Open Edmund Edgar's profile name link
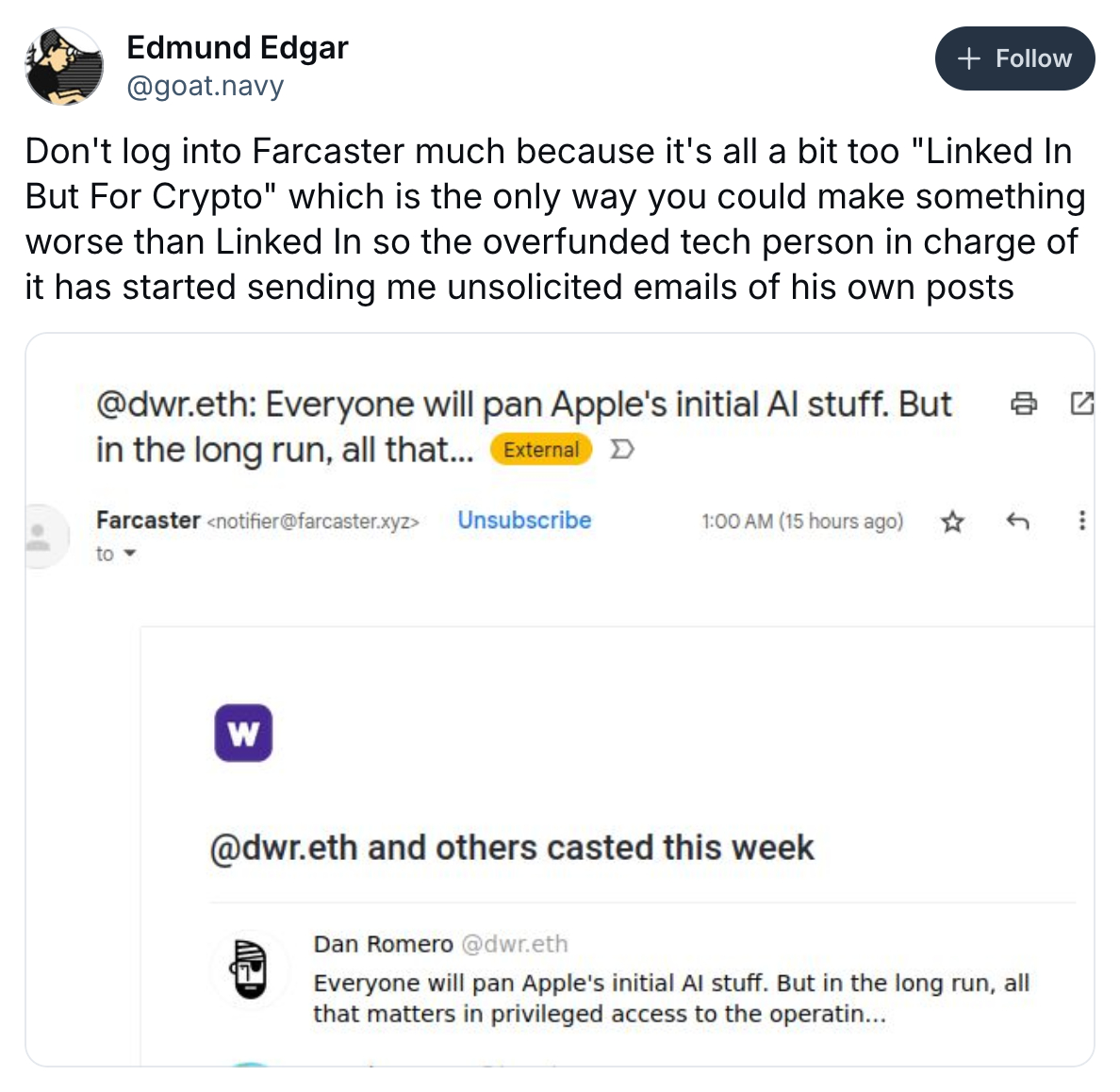 point(237,47)
